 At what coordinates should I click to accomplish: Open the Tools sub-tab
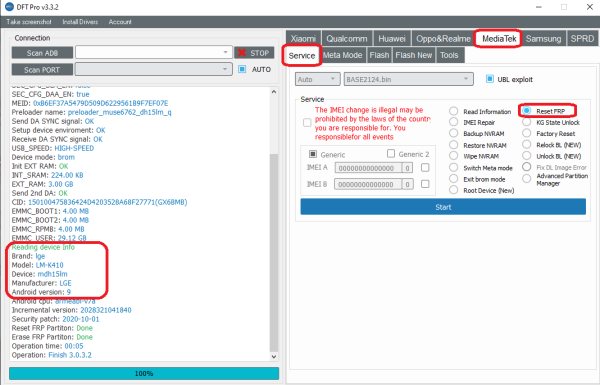tap(449, 55)
